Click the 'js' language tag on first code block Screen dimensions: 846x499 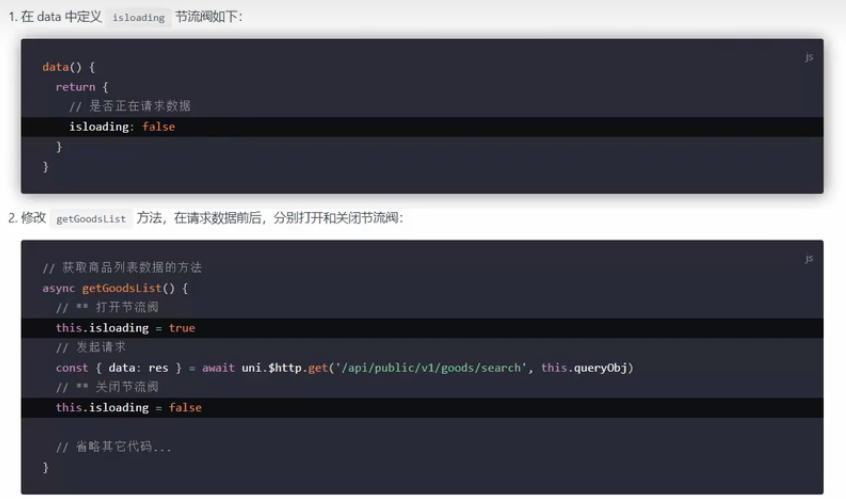[x=808, y=57]
